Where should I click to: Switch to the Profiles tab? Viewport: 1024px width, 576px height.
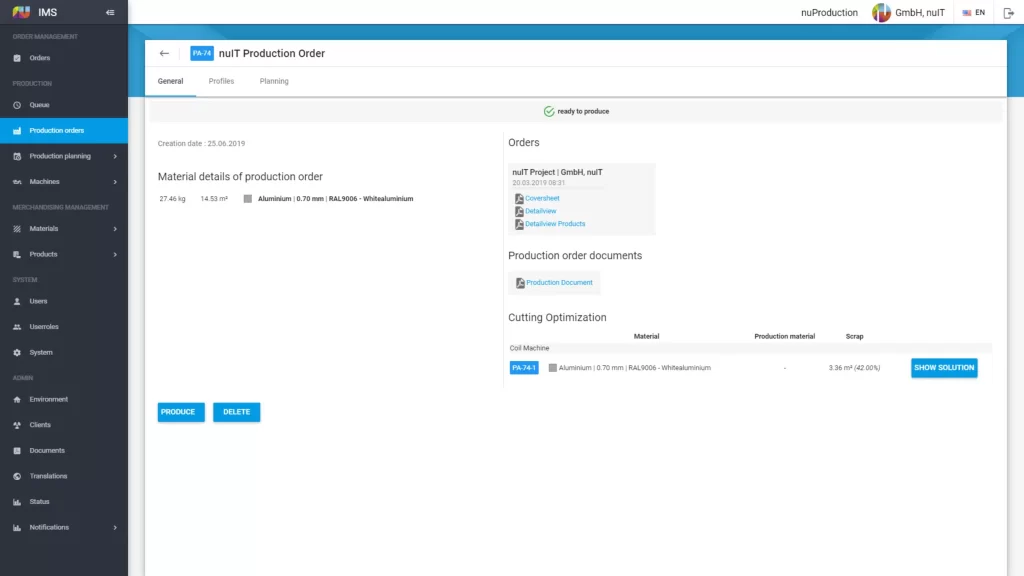click(x=221, y=81)
